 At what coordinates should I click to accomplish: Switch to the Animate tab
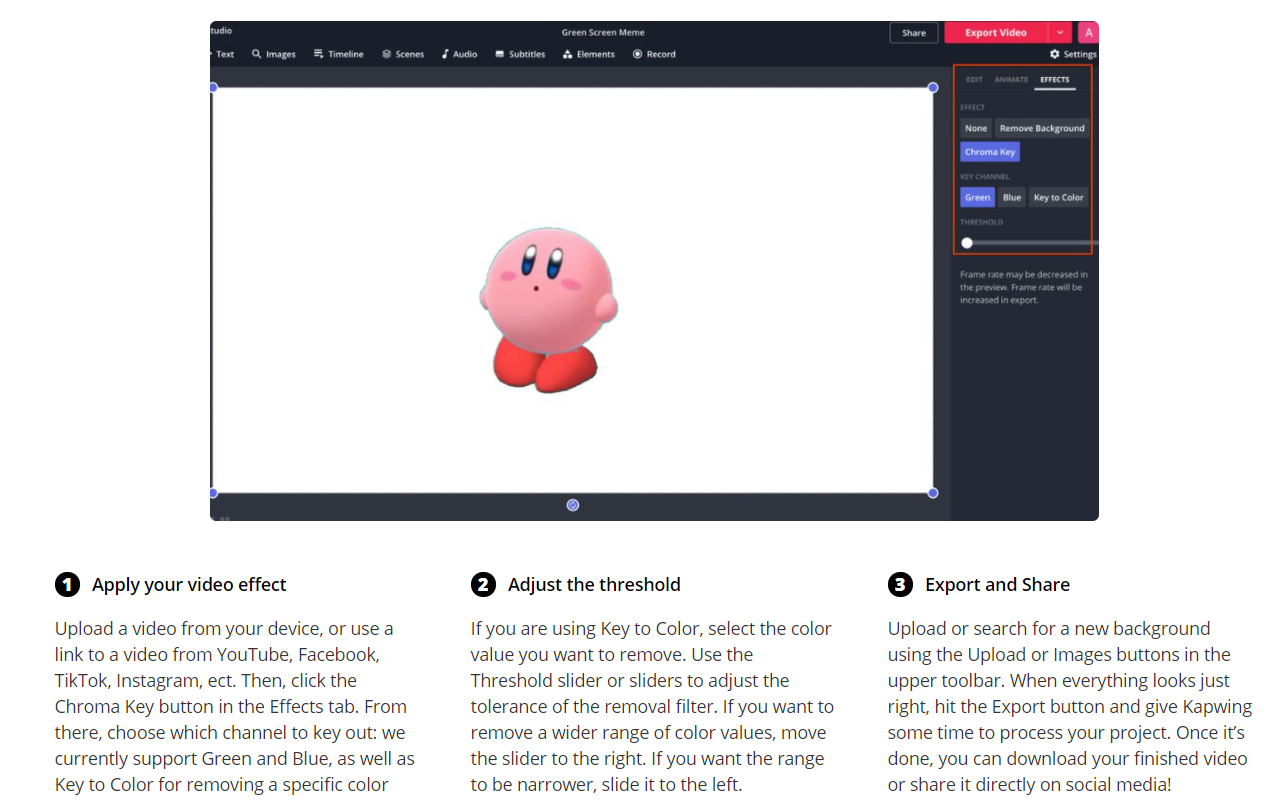[1011, 79]
